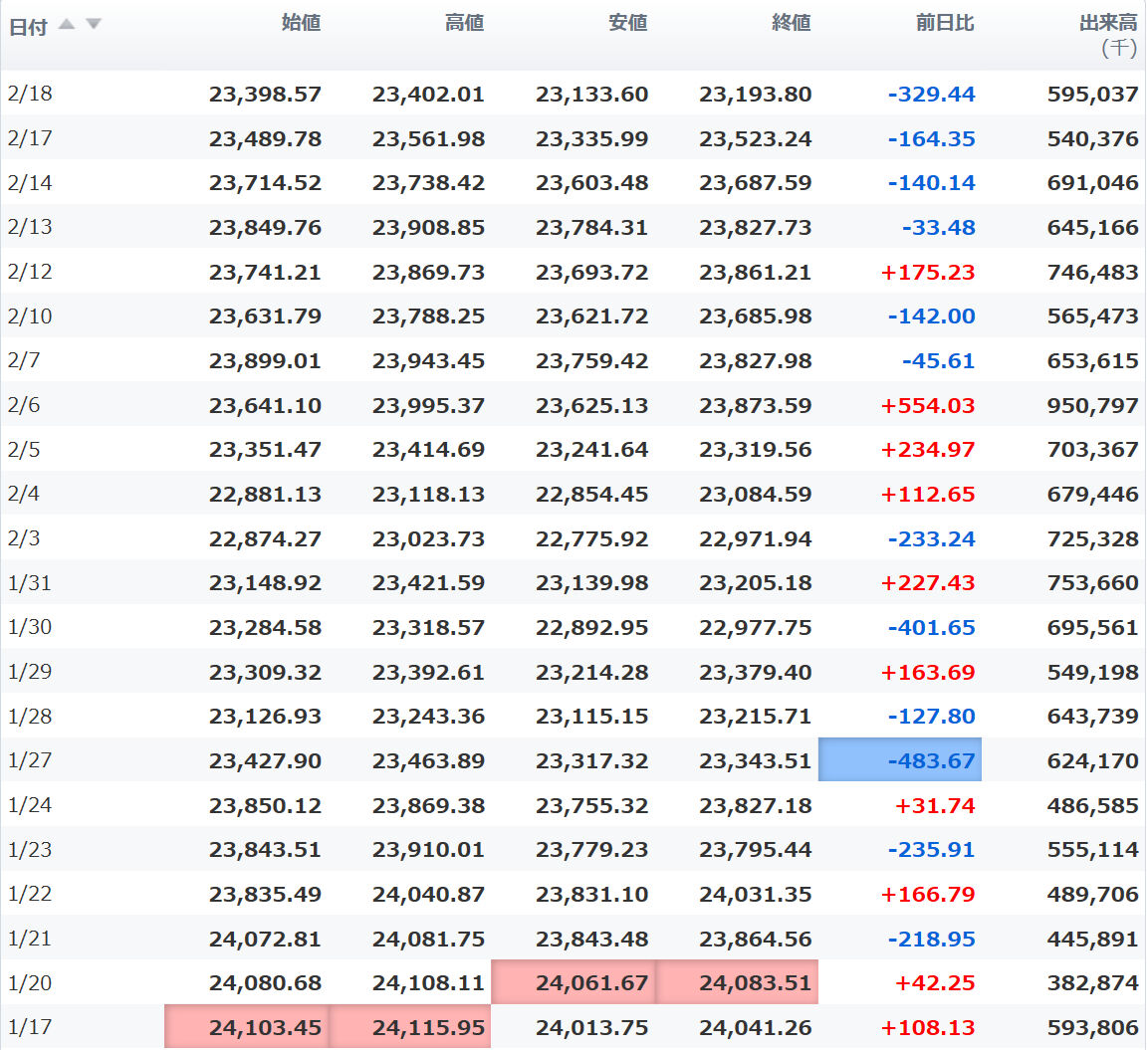Select the 1/30 date row
This screenshot has width=1148, height=1050.
pos(30,627)
